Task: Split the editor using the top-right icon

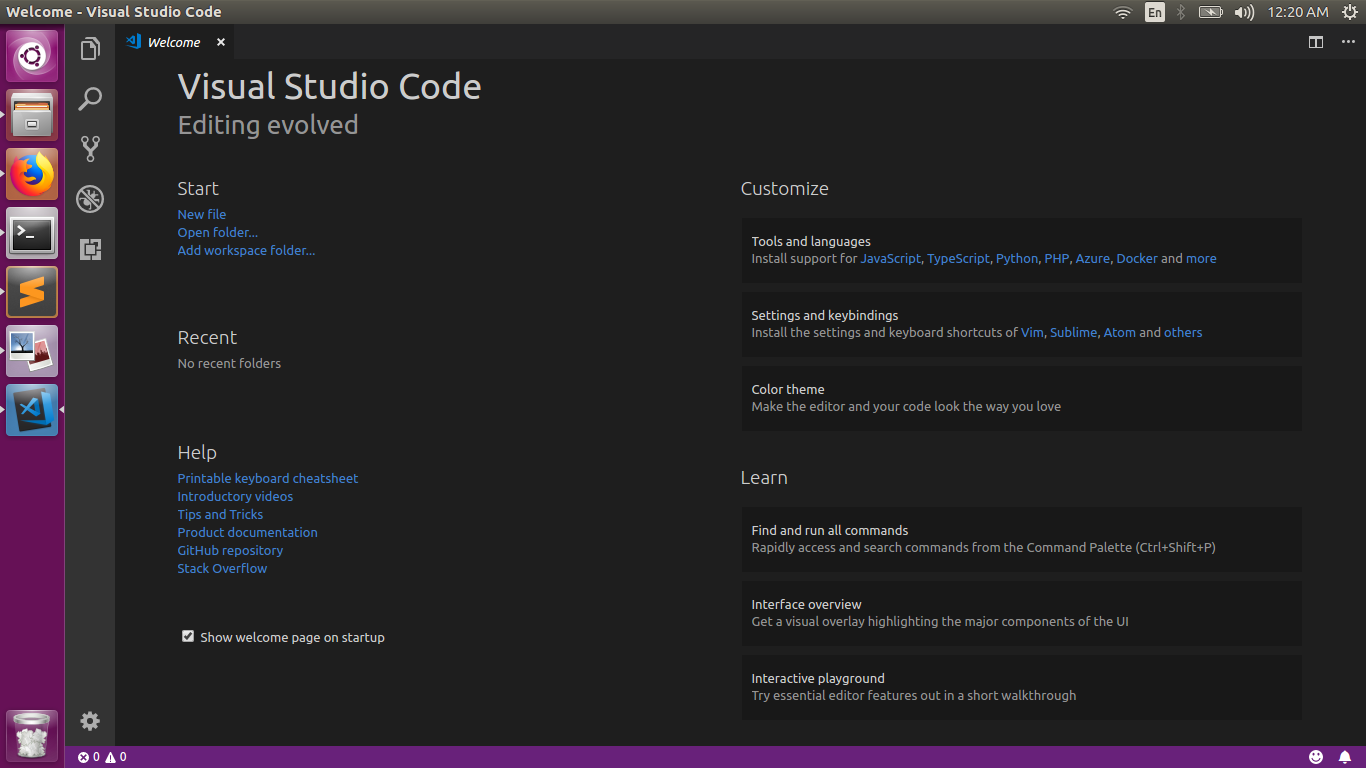Action: click(1315, 42)
